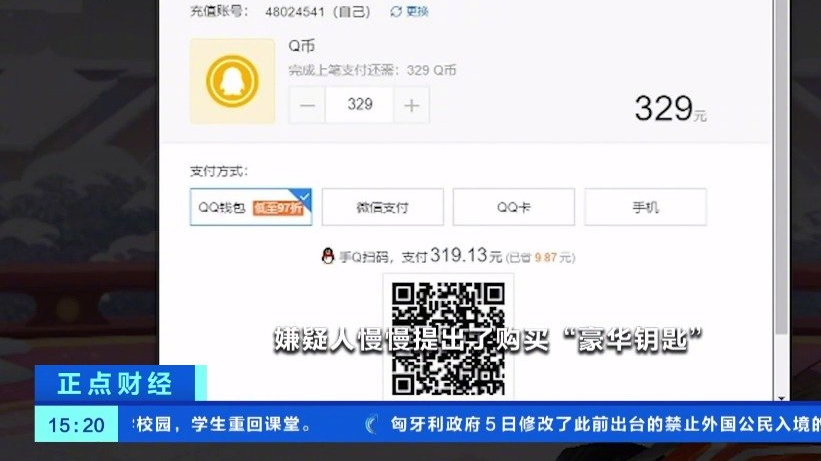Click the 329元 total price text
The width and height of the screenshot is (821, 461).
pos(671,109)
